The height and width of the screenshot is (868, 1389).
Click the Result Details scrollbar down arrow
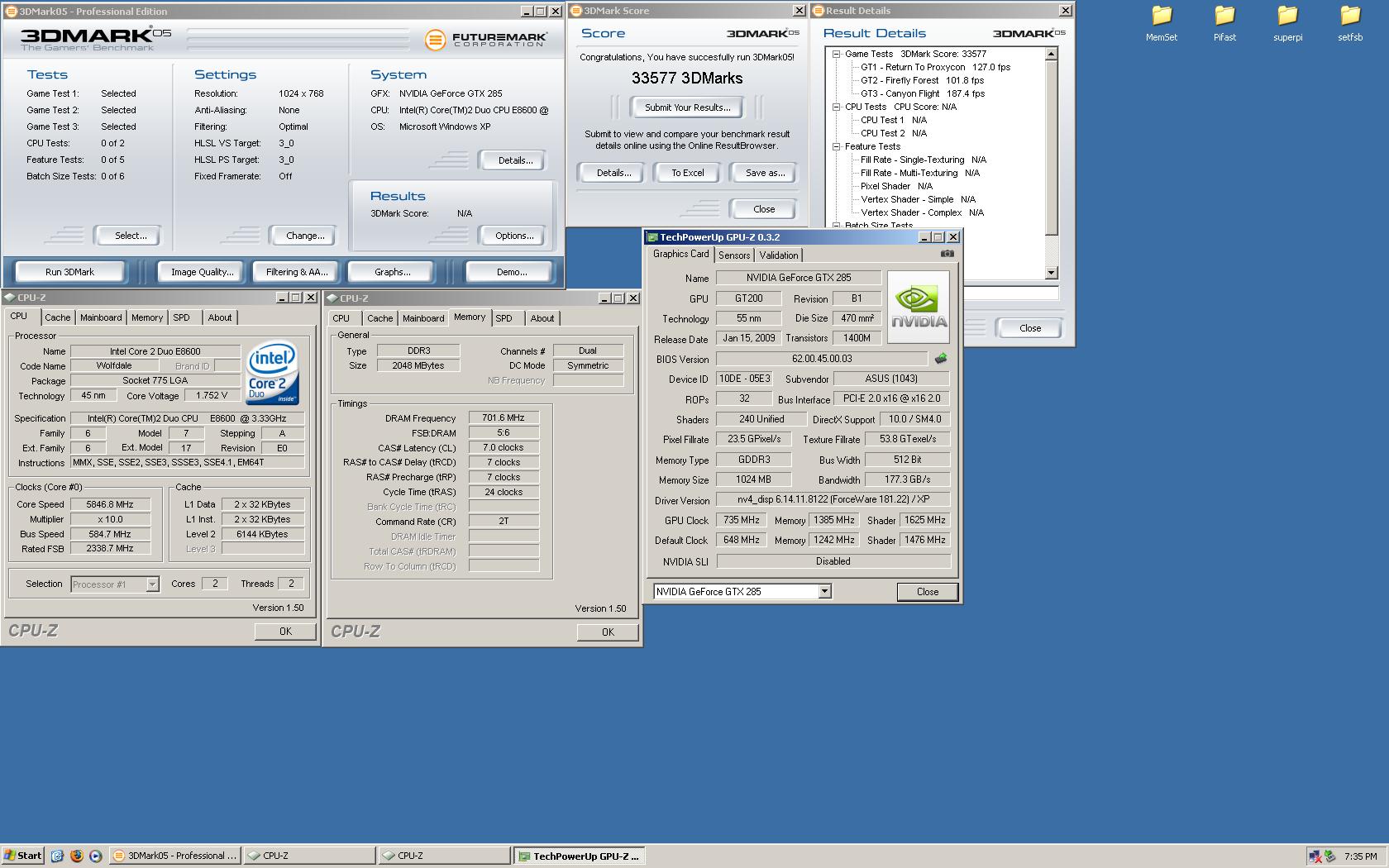click(1052, 273)
